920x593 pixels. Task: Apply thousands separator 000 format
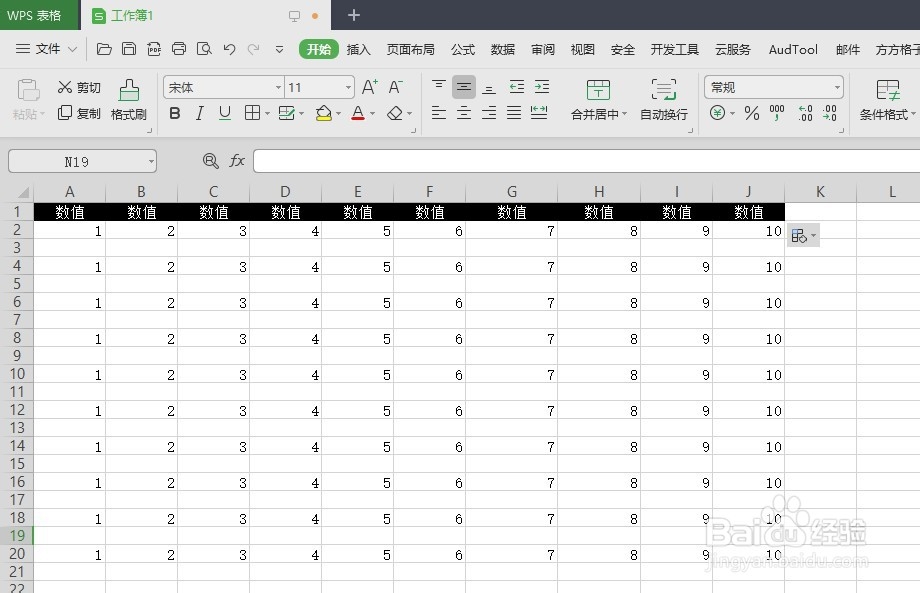777,113
